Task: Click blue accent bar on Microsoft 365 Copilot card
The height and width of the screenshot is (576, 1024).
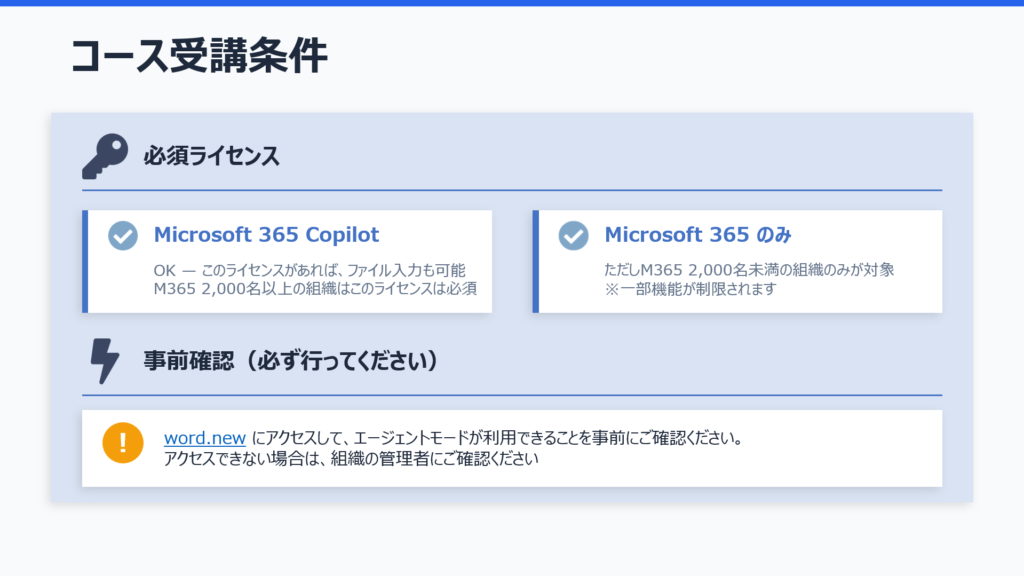Action: click(85, 261)
